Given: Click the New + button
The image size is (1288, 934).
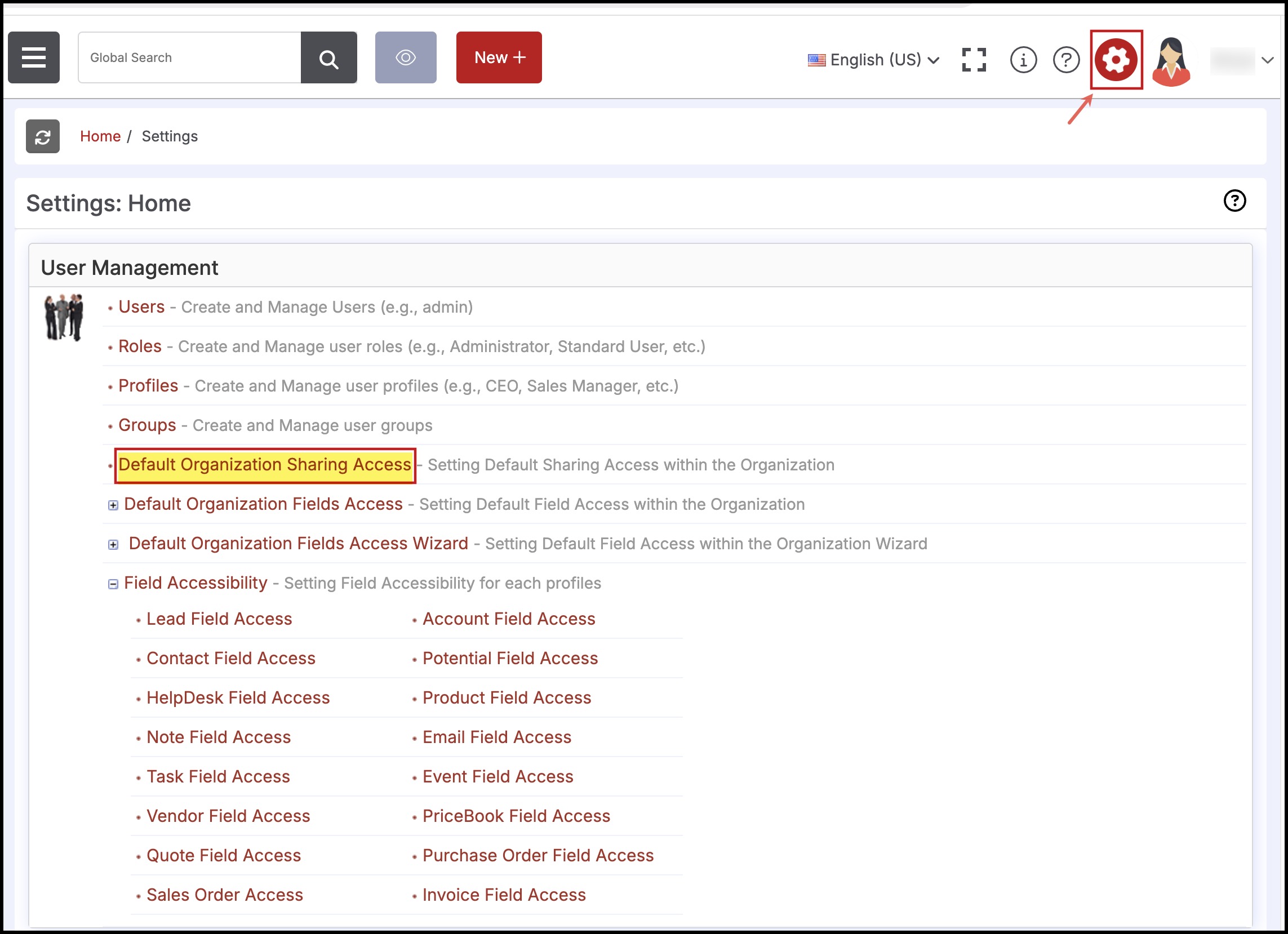Looking at the screenshot, I should 499,57.
